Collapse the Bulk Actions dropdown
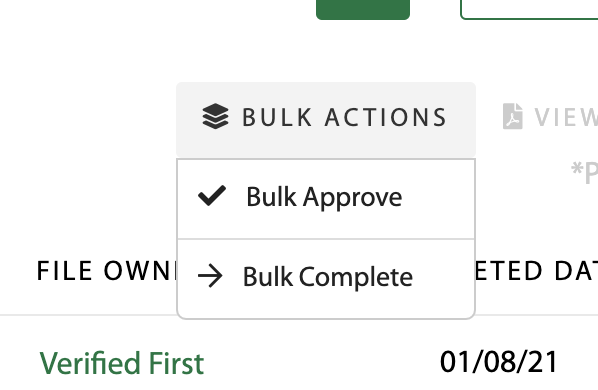Screen dimensions: 598x390 point(326,119)
